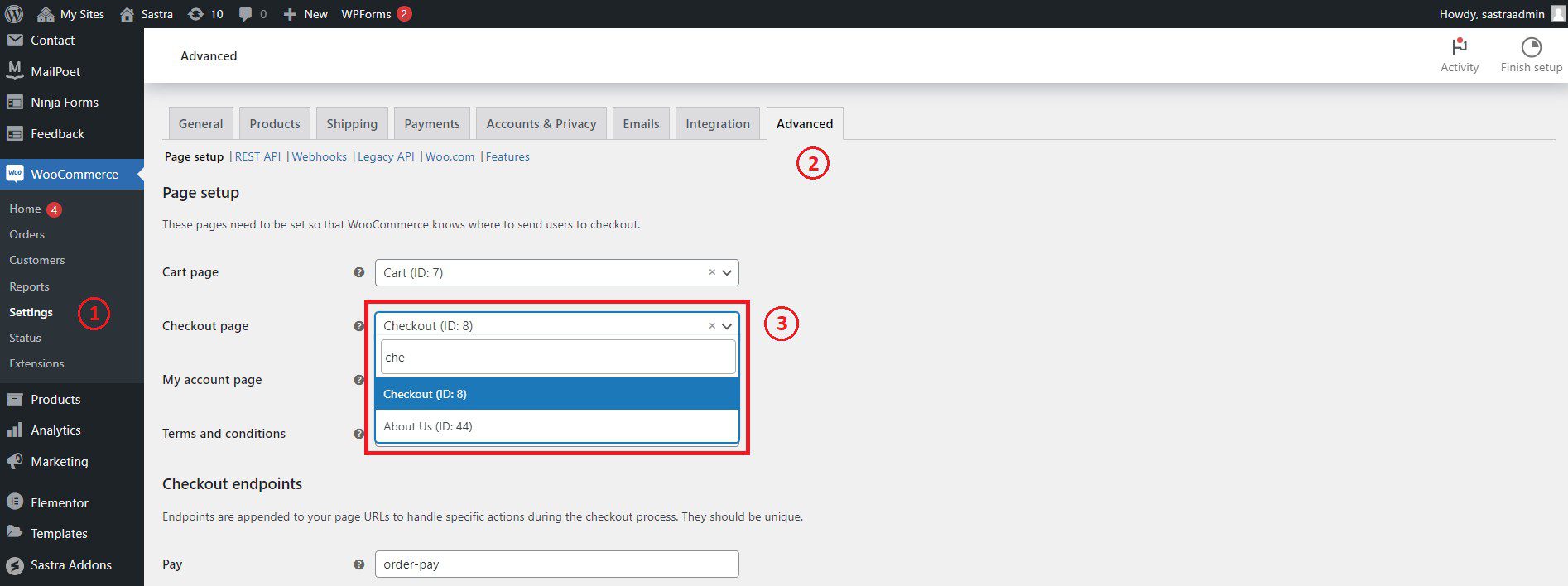Open WooCommerce Orders submenu

(26, 234)
